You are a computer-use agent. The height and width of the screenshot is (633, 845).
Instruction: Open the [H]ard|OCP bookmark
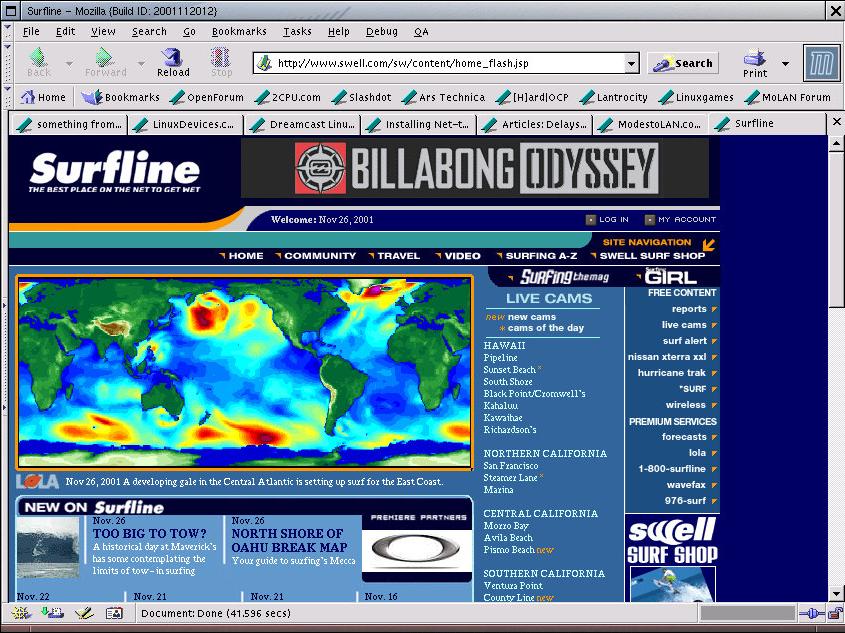(x=532, y=97)
